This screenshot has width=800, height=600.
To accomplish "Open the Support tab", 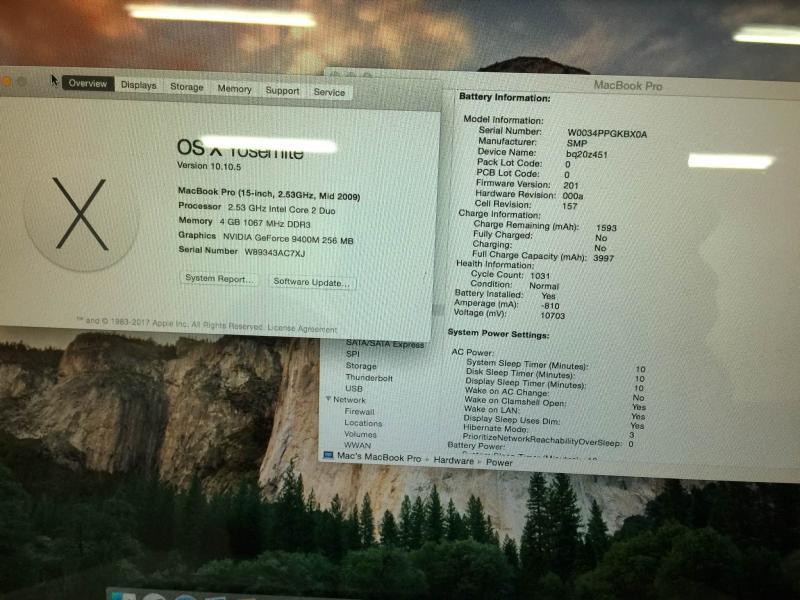I will click(x=282, y=91).
